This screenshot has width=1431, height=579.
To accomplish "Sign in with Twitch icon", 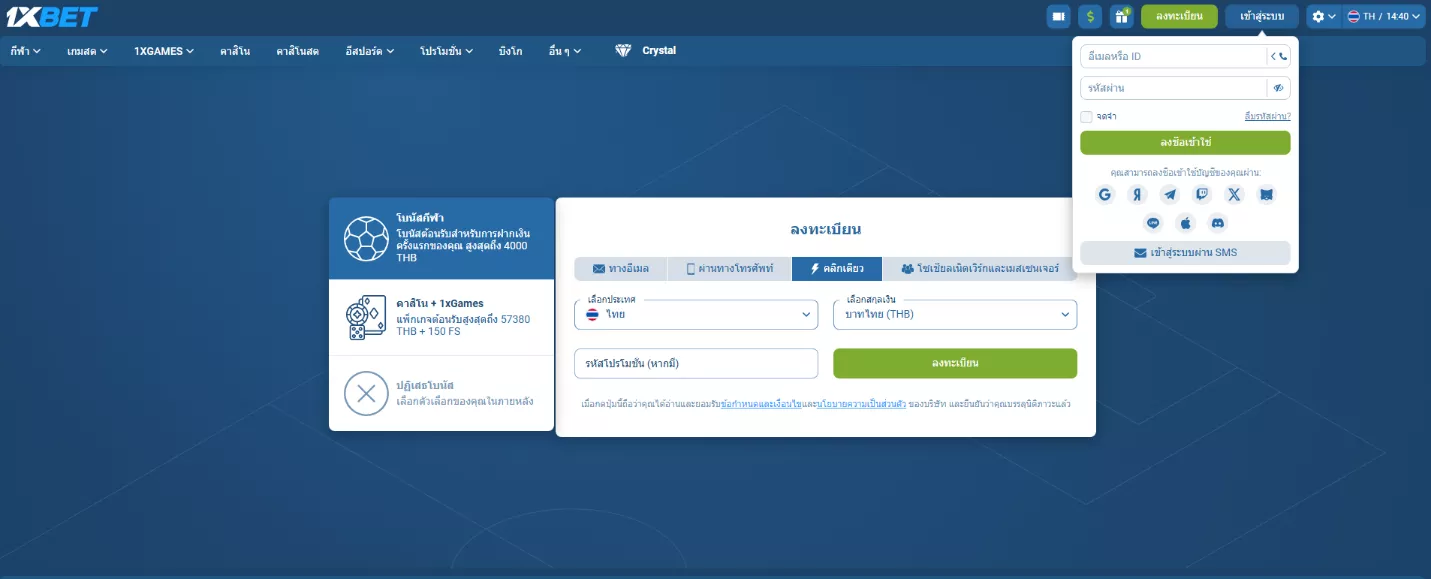I will (x=1202, y=195).
